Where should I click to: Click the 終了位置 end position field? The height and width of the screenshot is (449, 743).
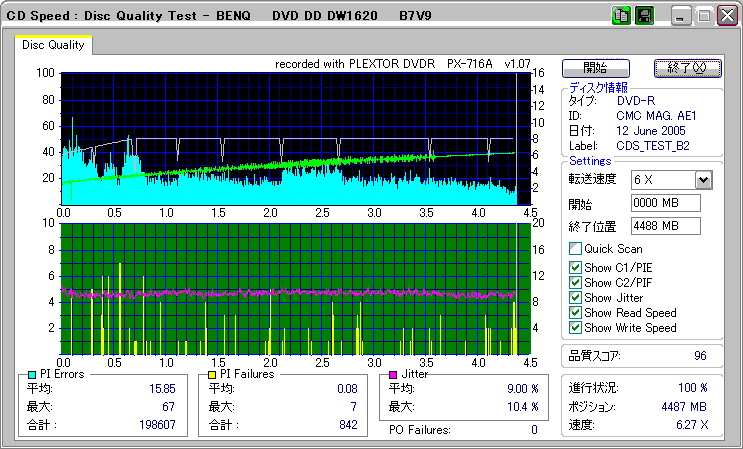pos(666,225)
